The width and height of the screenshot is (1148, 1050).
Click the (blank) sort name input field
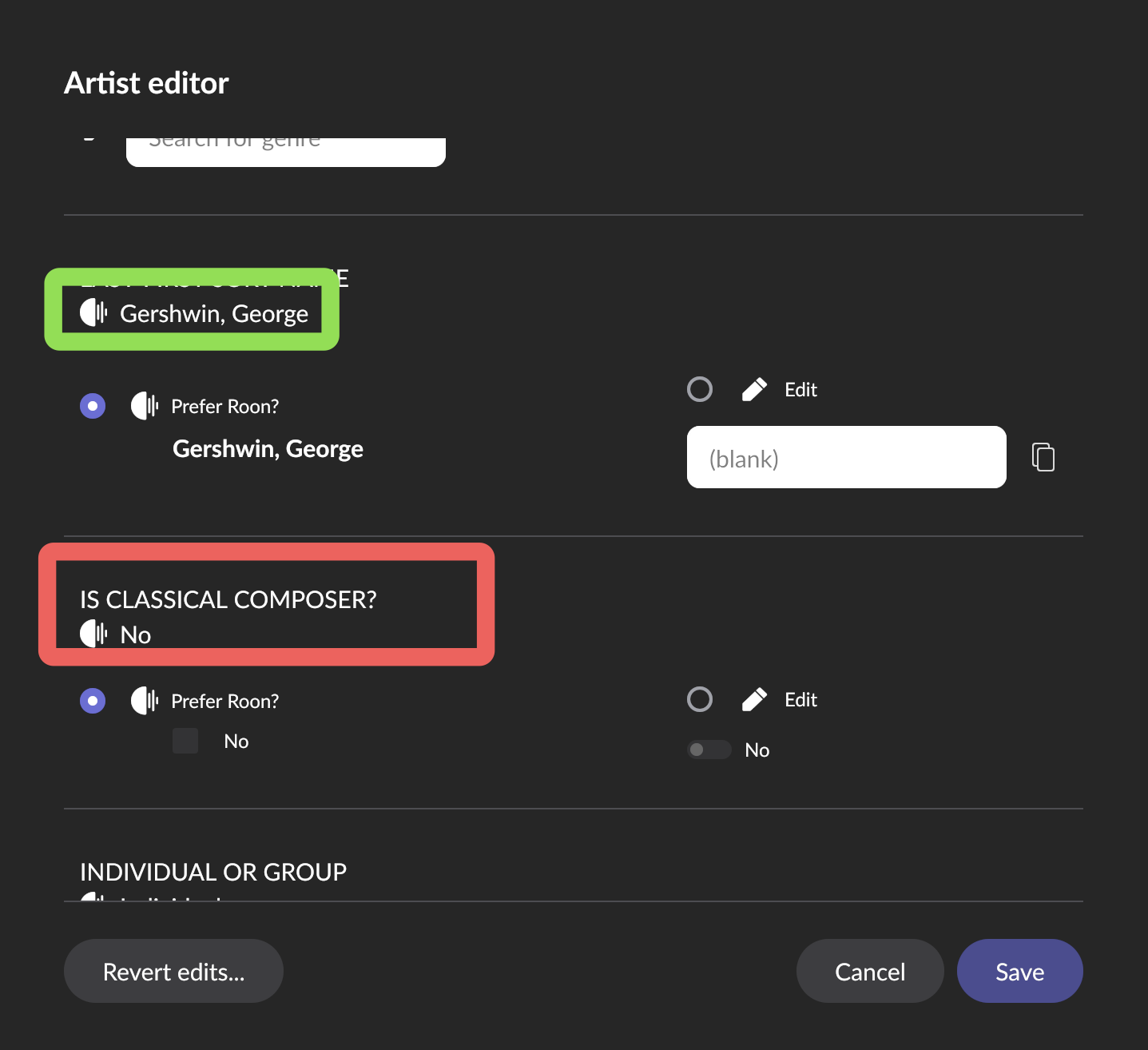(847, 457)
